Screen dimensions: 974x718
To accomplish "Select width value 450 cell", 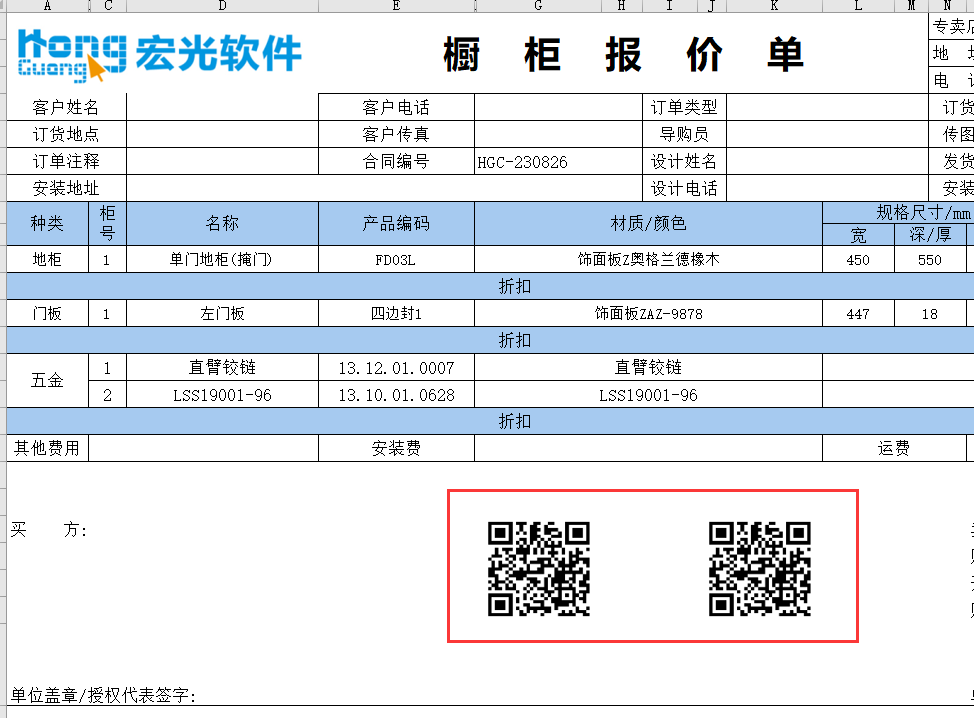I will coord(858,259).
